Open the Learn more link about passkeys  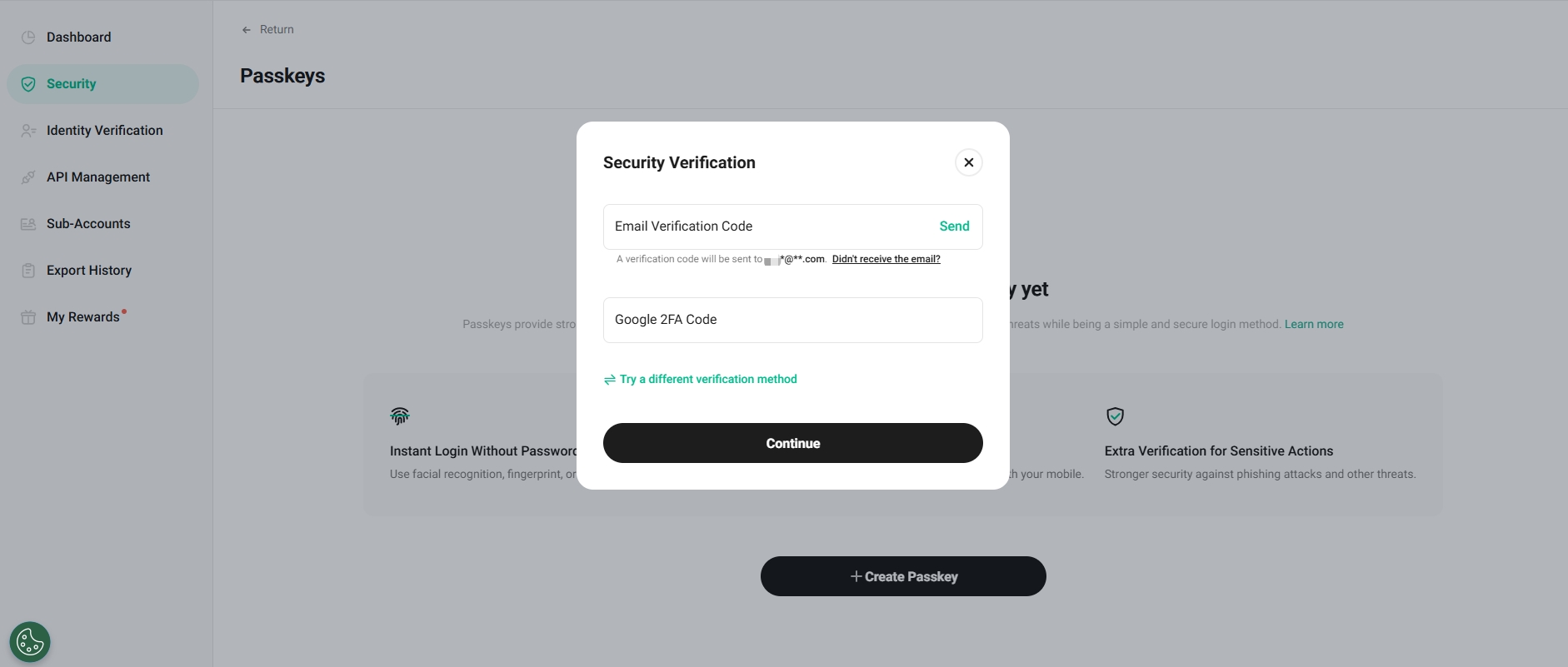coord(1314,325)
